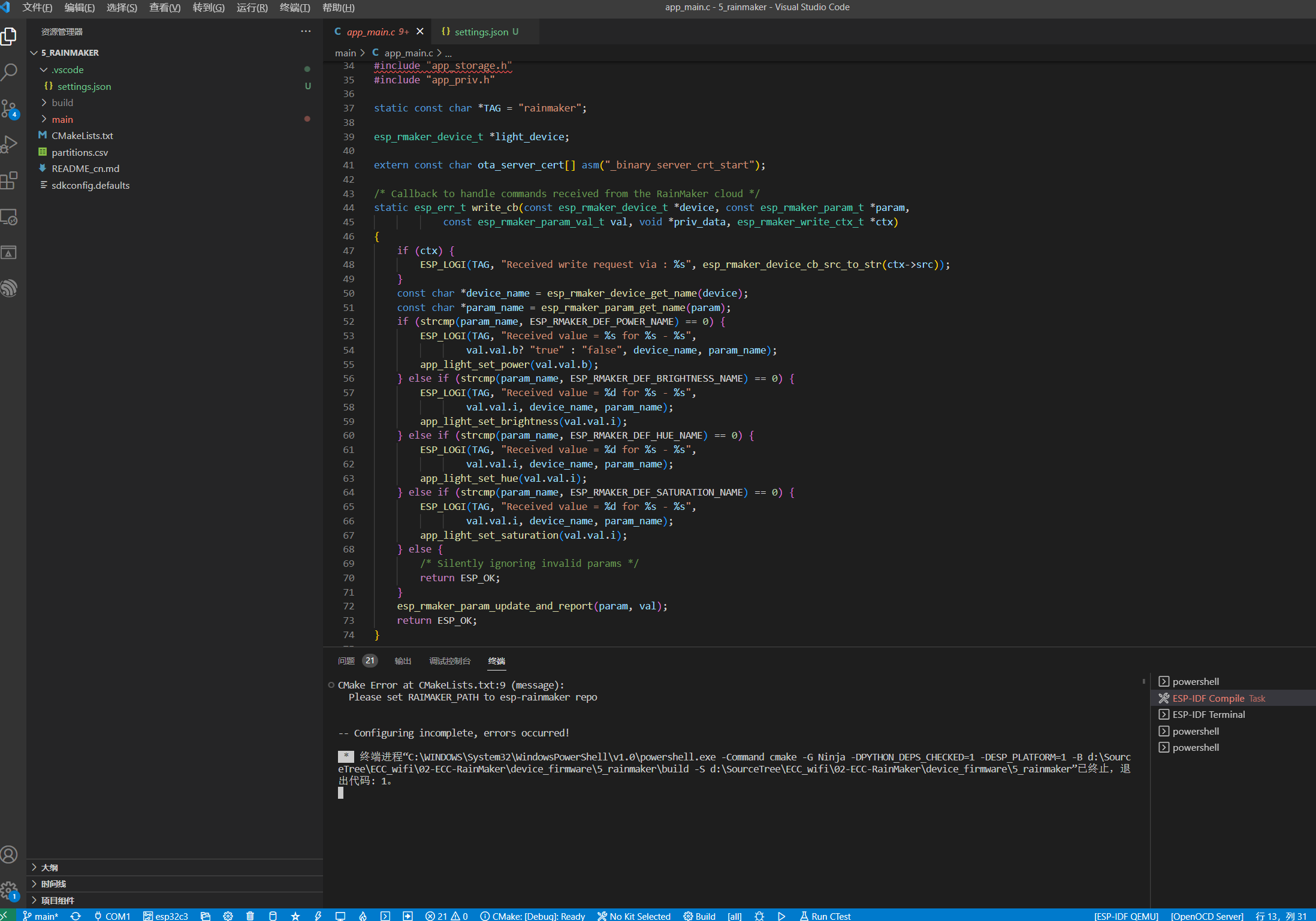Click execute custom task arrow icon
This screenshot has width=1316, height=921.
coord(408,916)
